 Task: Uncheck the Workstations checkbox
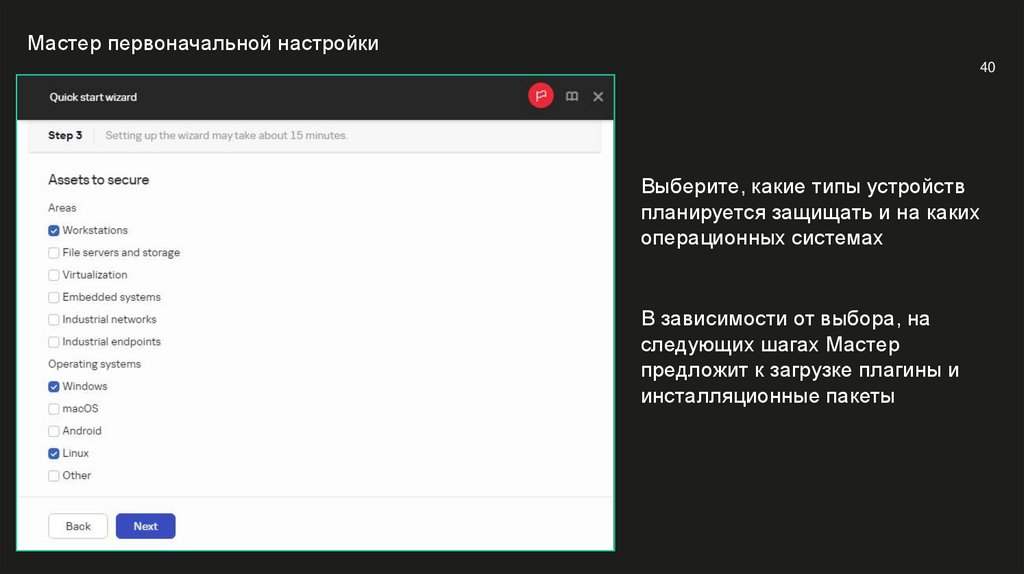point(54,231)
